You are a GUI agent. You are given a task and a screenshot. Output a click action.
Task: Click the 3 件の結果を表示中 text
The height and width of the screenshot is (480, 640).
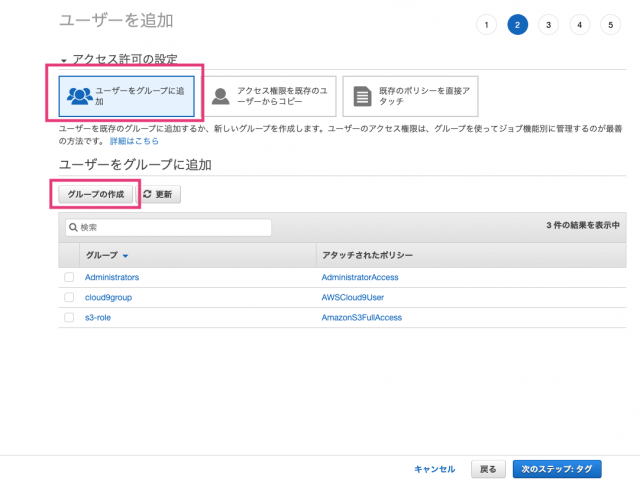click(583, 225)
